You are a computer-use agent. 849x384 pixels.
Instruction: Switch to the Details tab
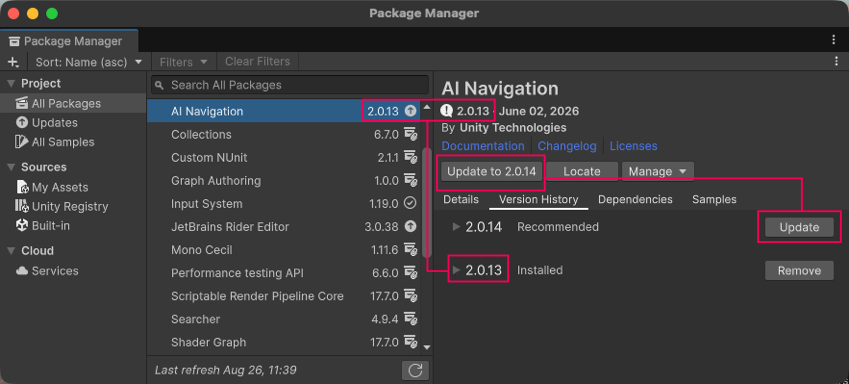[x=461, y=199]
